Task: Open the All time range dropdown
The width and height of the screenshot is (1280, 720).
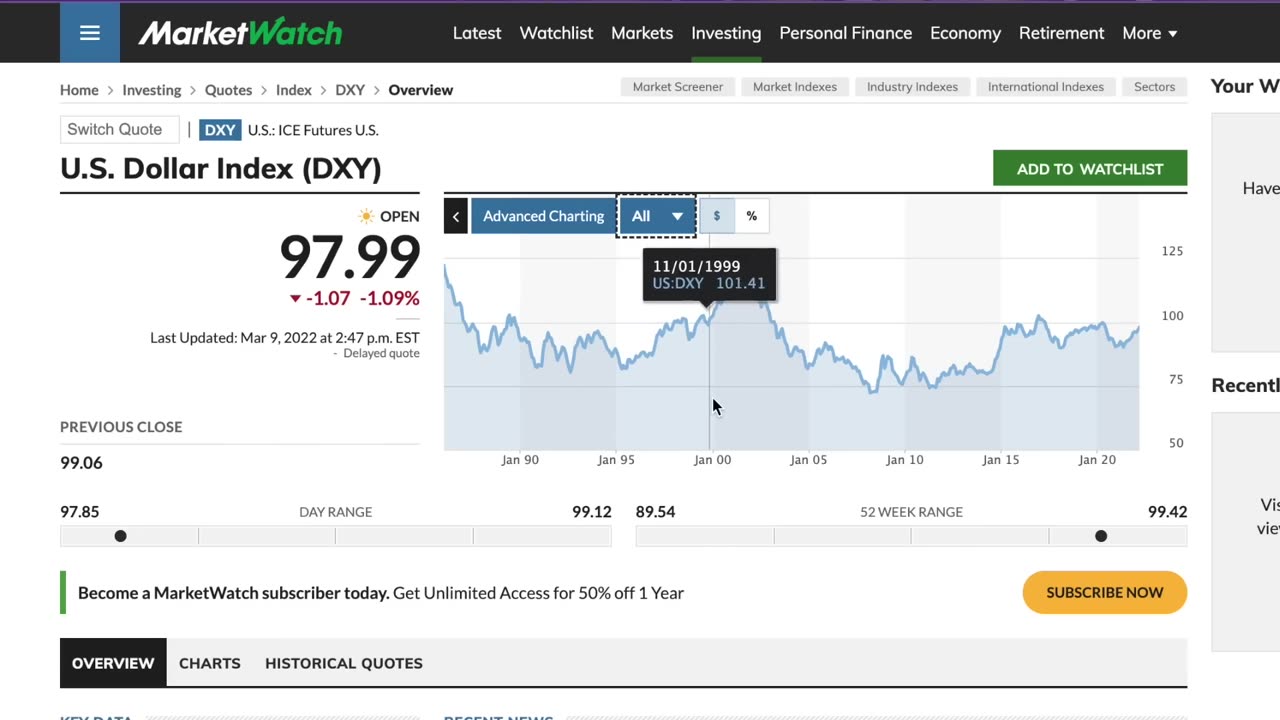Action: [657, 216]
